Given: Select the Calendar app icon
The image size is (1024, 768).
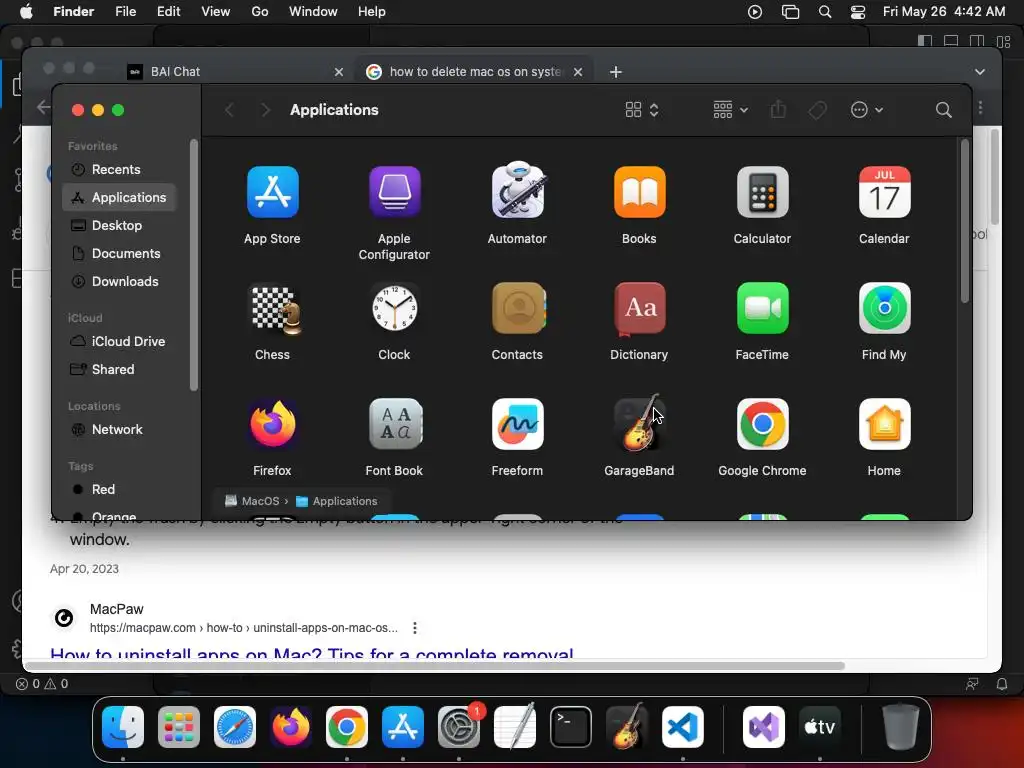Looking at the screenshot, I should pyautogui.click(x=884, y=192).
